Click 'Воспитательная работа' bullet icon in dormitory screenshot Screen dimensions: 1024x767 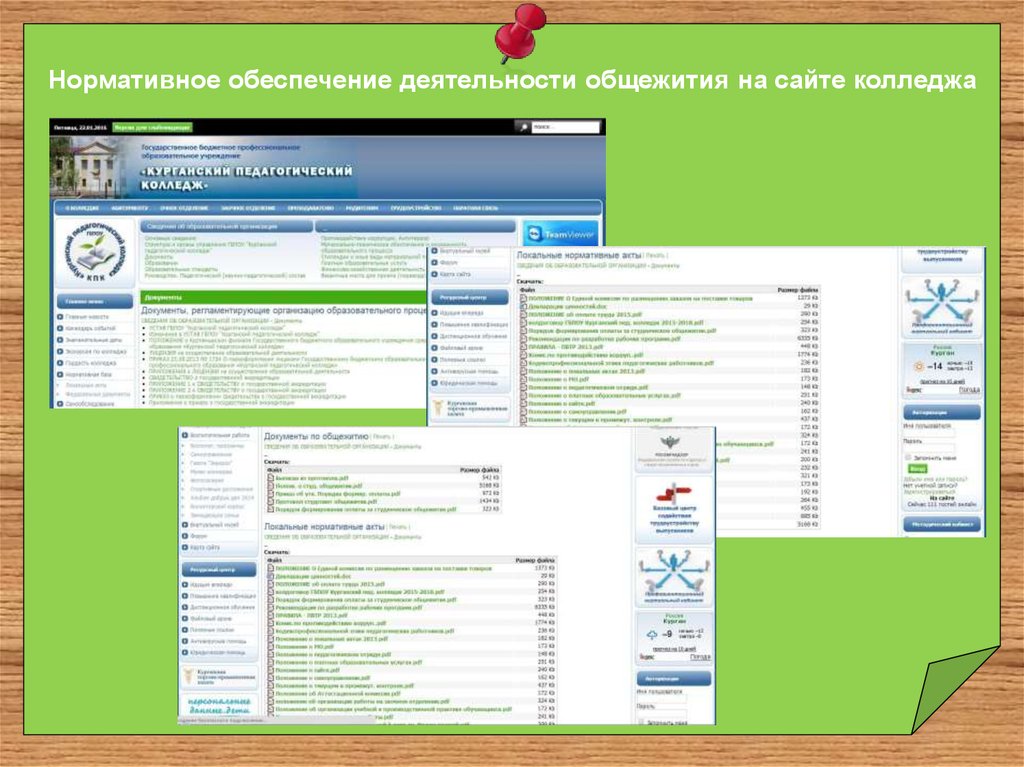pos(185,435)
